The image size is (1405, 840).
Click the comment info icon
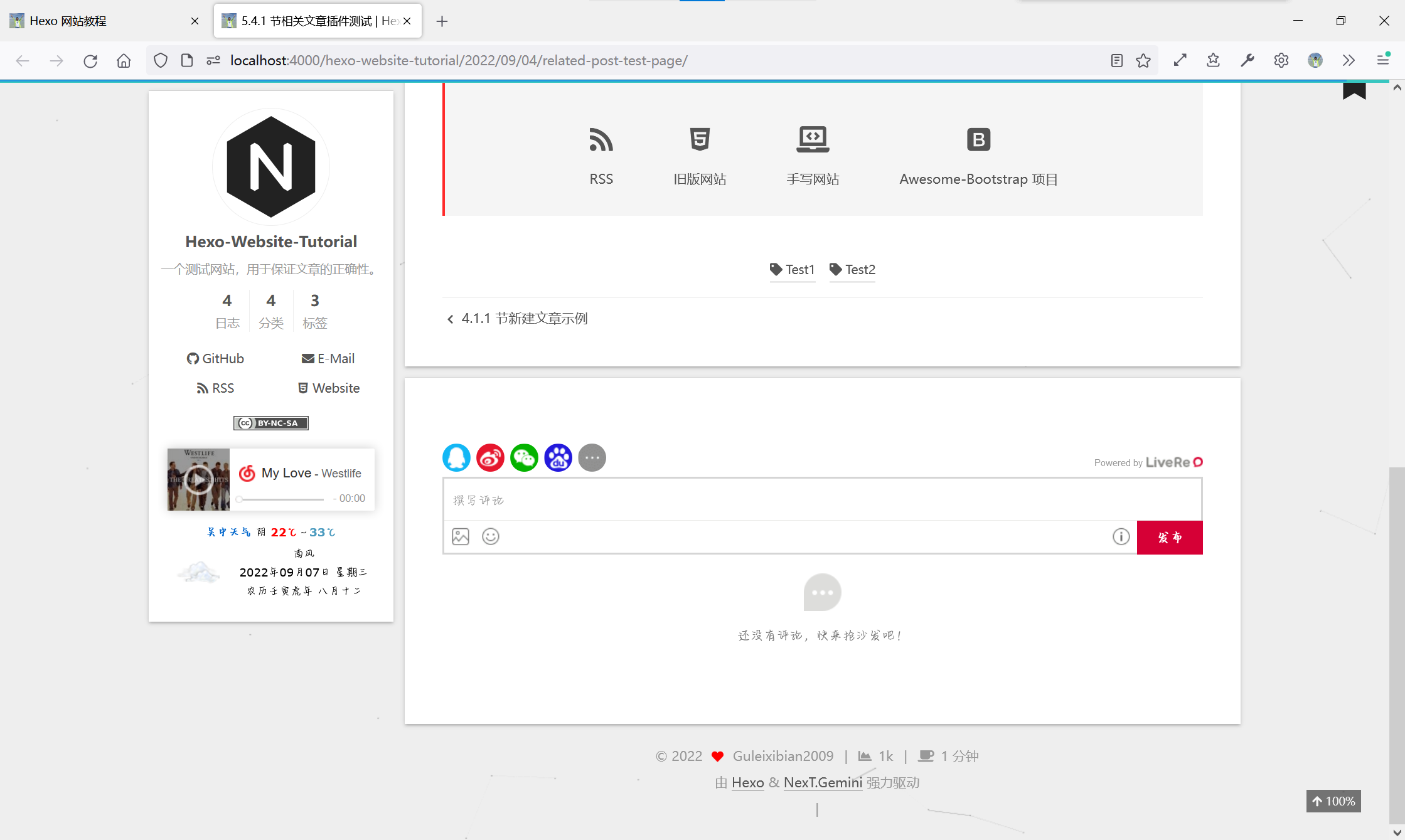(1121, 536)
